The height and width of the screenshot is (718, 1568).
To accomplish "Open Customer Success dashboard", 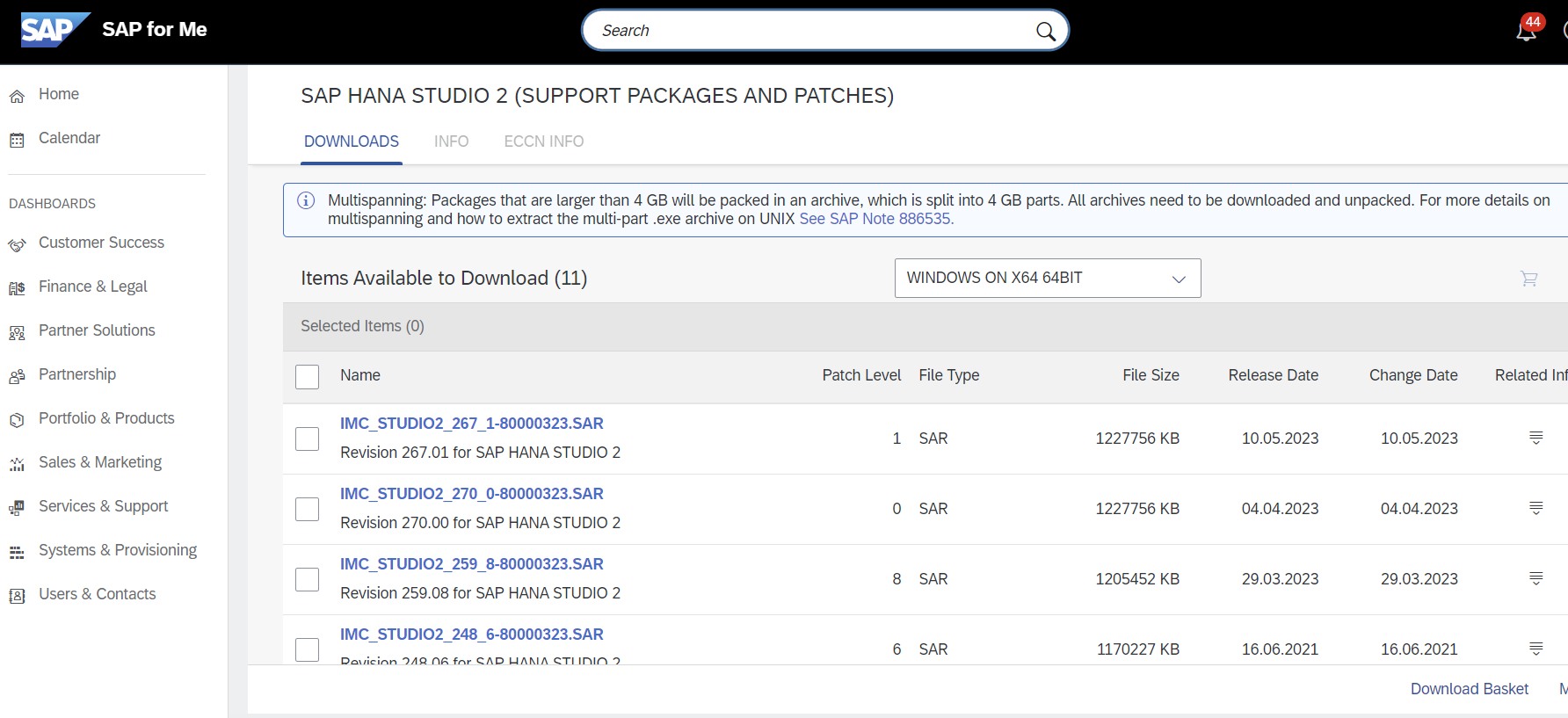I will [x=101, y=243].
